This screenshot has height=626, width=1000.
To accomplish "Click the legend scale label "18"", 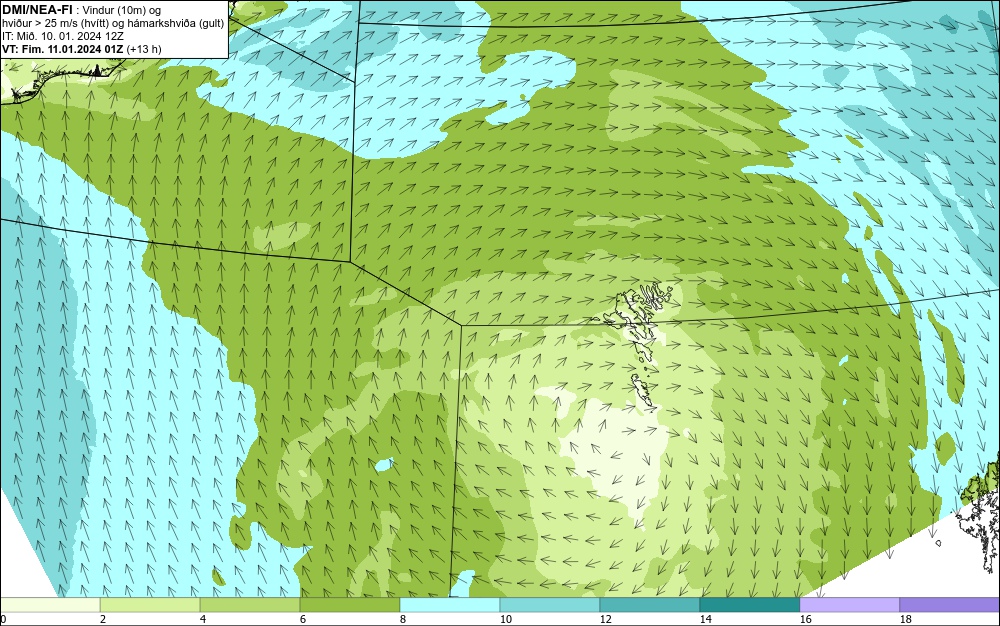I will tap(906, 619).
